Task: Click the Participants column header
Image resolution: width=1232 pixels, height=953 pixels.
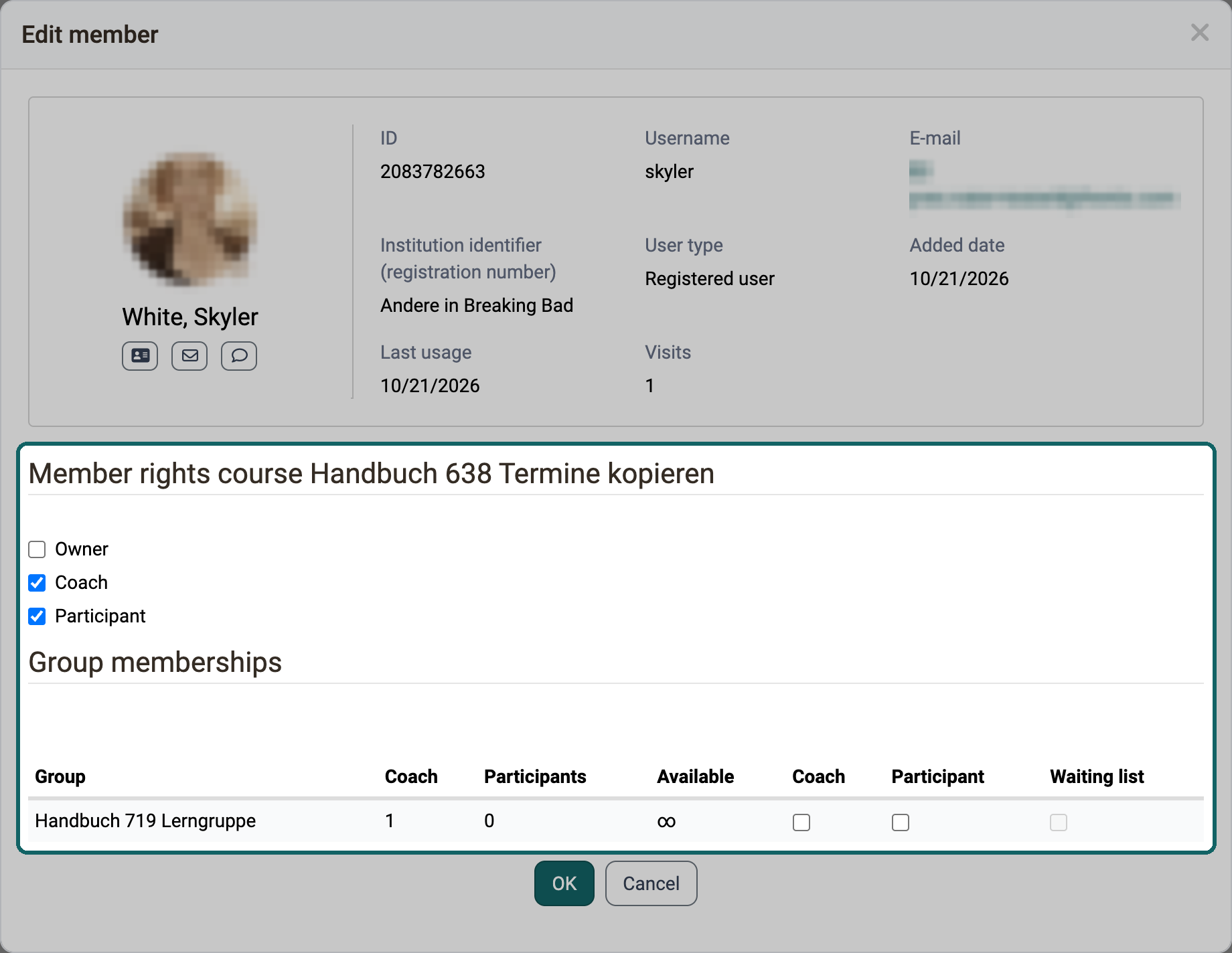Action: click(535, 776)
